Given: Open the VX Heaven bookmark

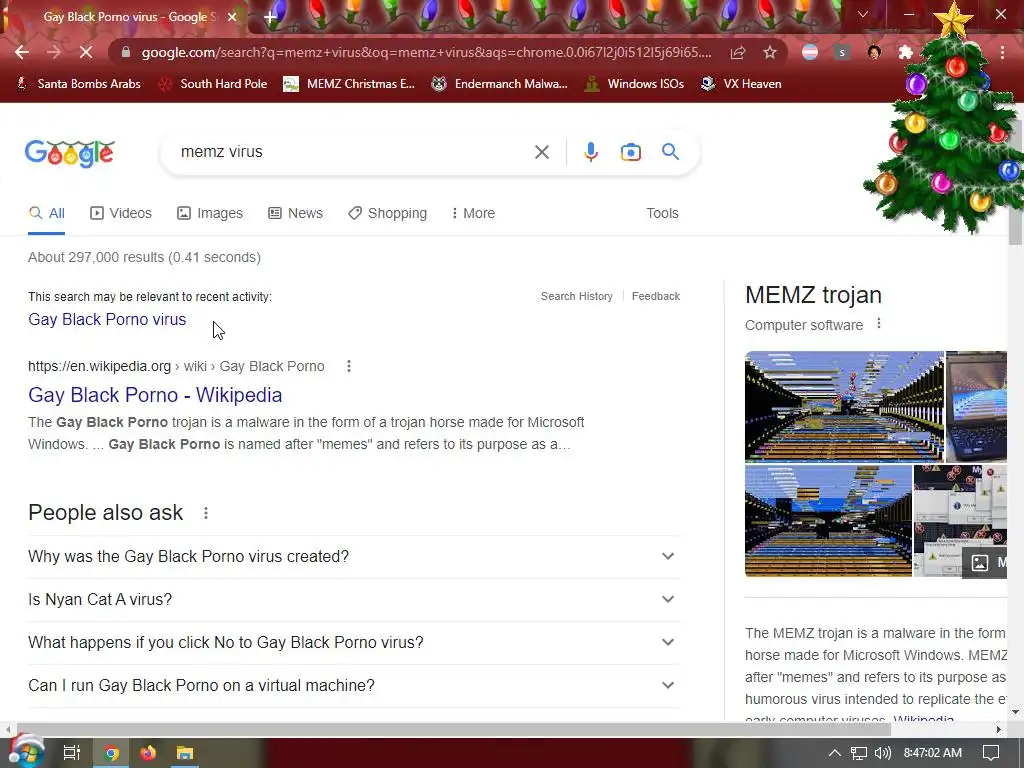Looking at the screenshot, I should [x=741, y=84].
